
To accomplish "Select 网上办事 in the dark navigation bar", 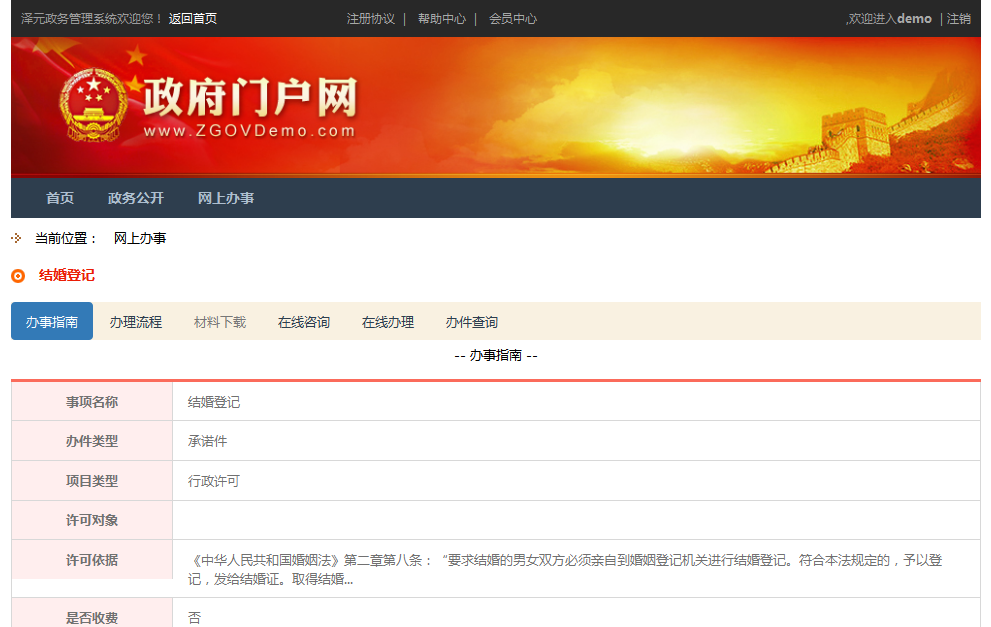I will [x=226, y=198].
